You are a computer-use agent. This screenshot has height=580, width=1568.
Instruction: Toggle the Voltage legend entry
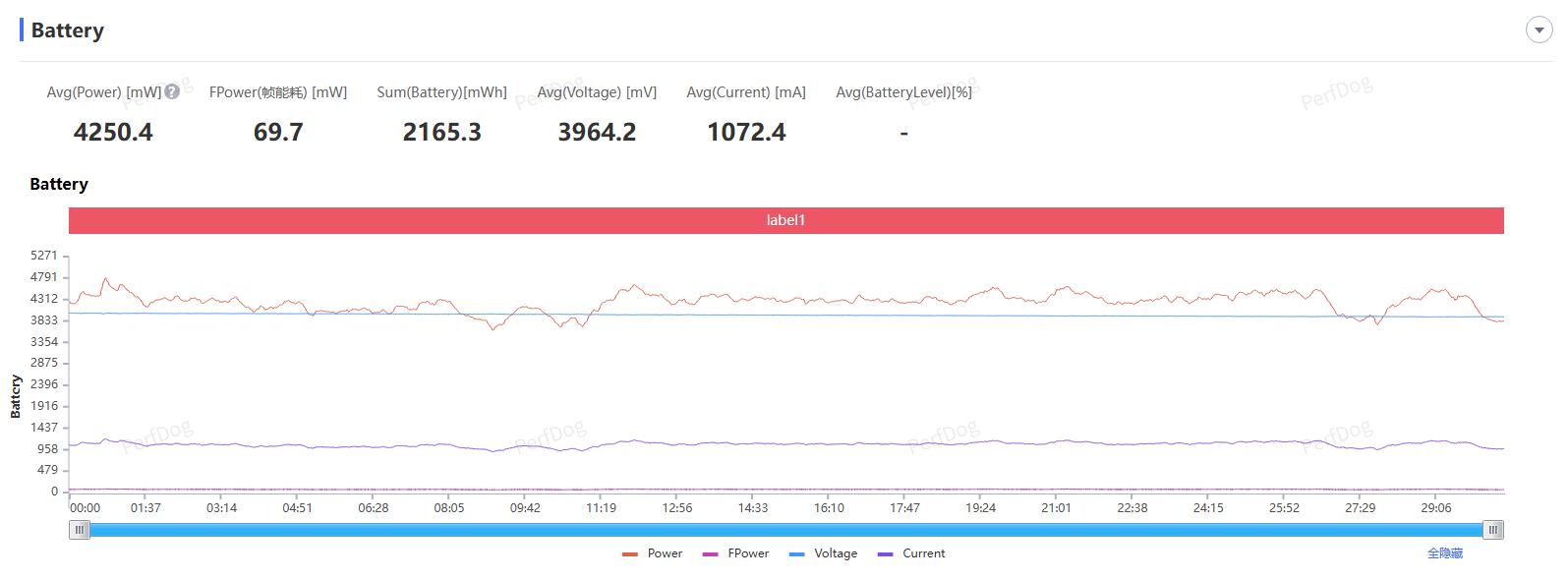click(x=823, y=553)
